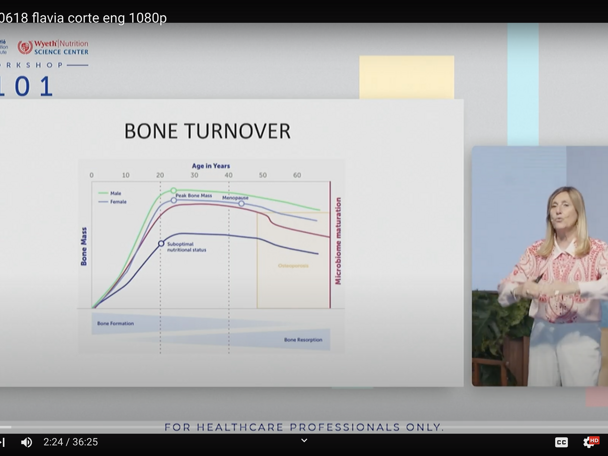Click the BONE TURNOVER slide heading
This screenshot has height=456, width=608.
tap(207, 131)
